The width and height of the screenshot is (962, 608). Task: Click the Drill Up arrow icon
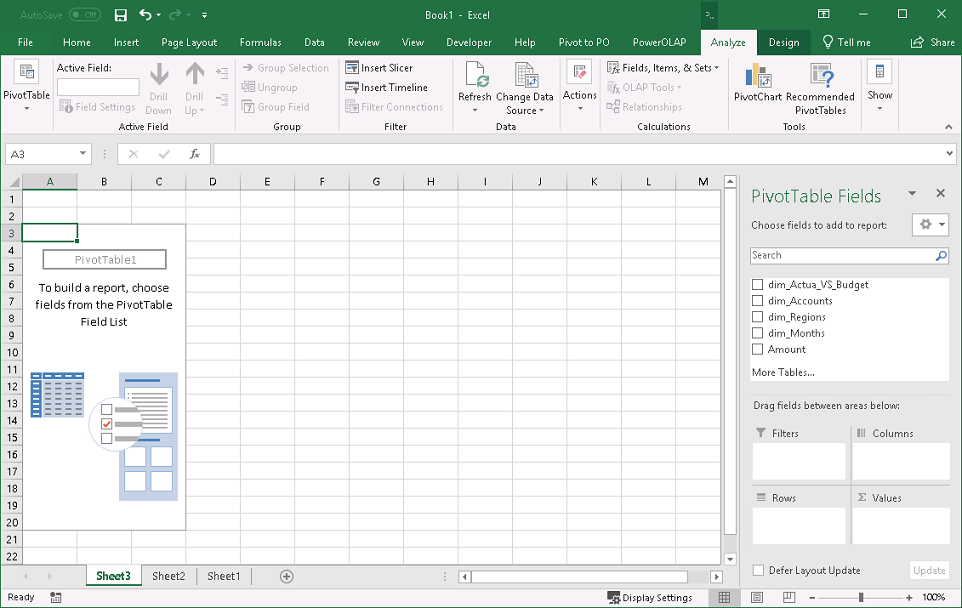click(x=194, y=74)
